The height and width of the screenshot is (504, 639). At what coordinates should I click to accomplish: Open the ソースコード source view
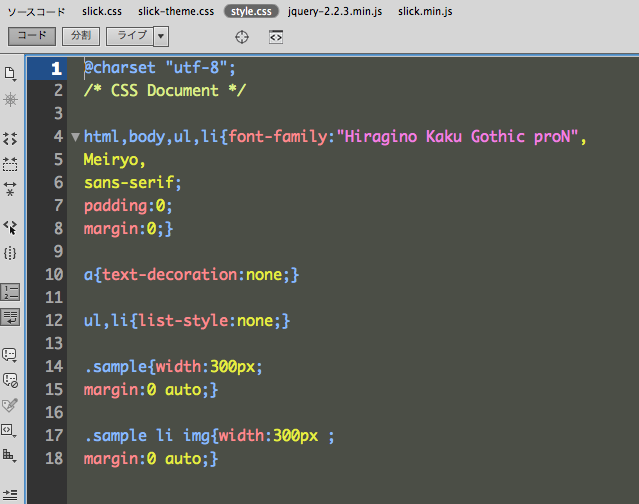click(36, 11)
